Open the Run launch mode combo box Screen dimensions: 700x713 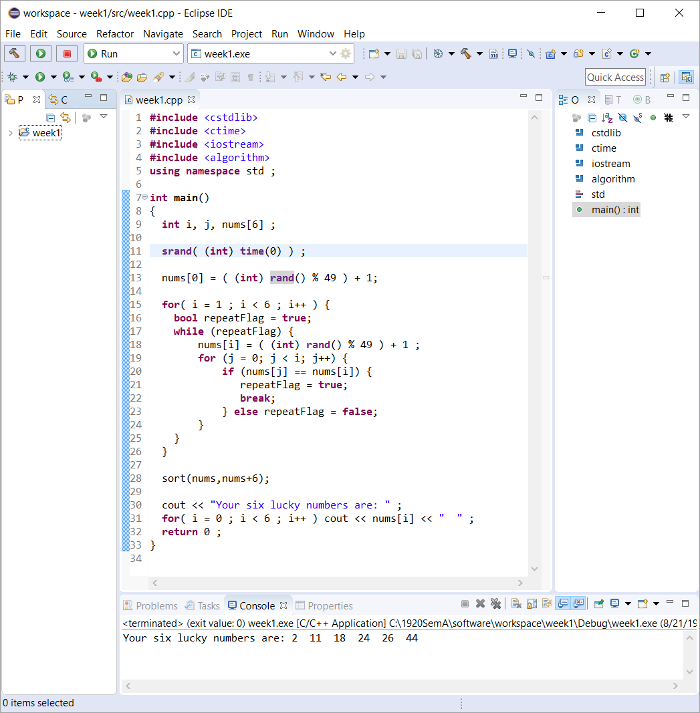(133, 54)
